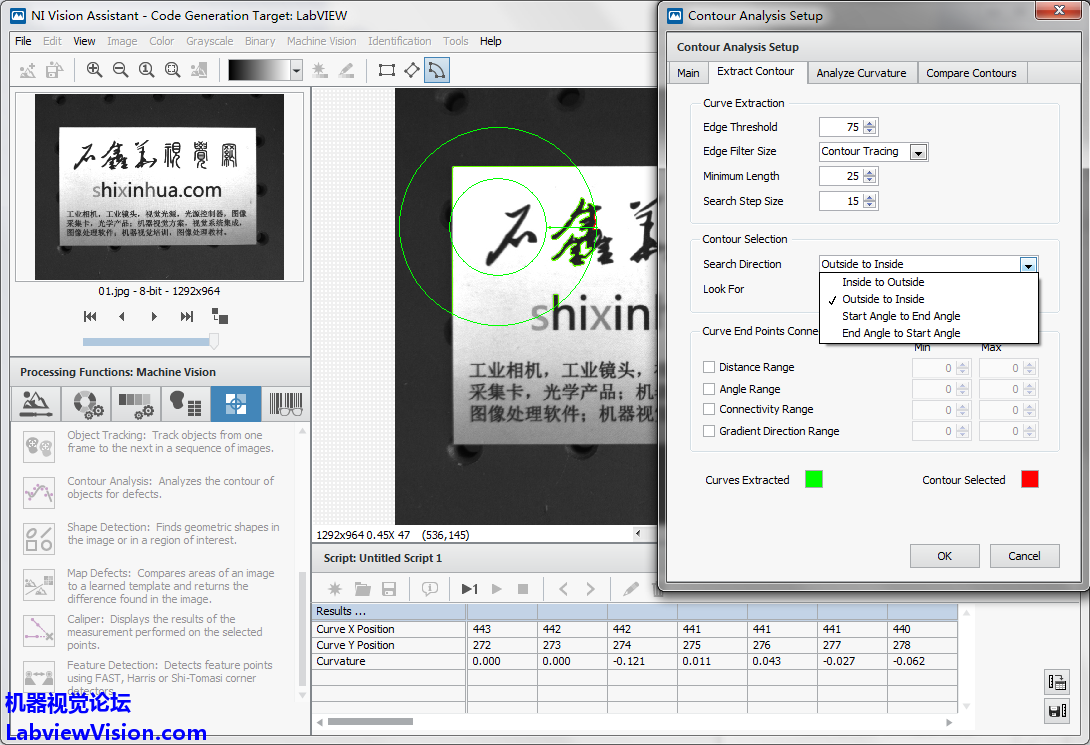Open the Help menu
Viewport: 1090px width, 745px height.
490,41
